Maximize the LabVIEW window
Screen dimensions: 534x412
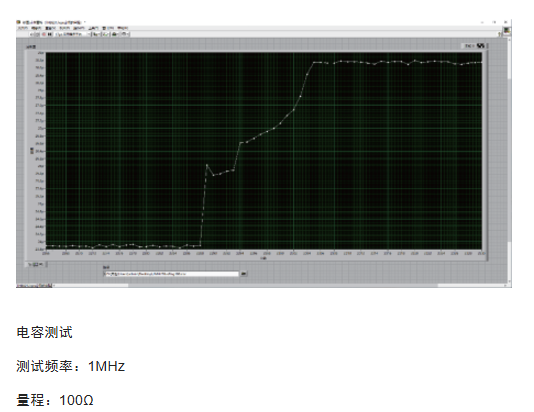click(494, 22)
